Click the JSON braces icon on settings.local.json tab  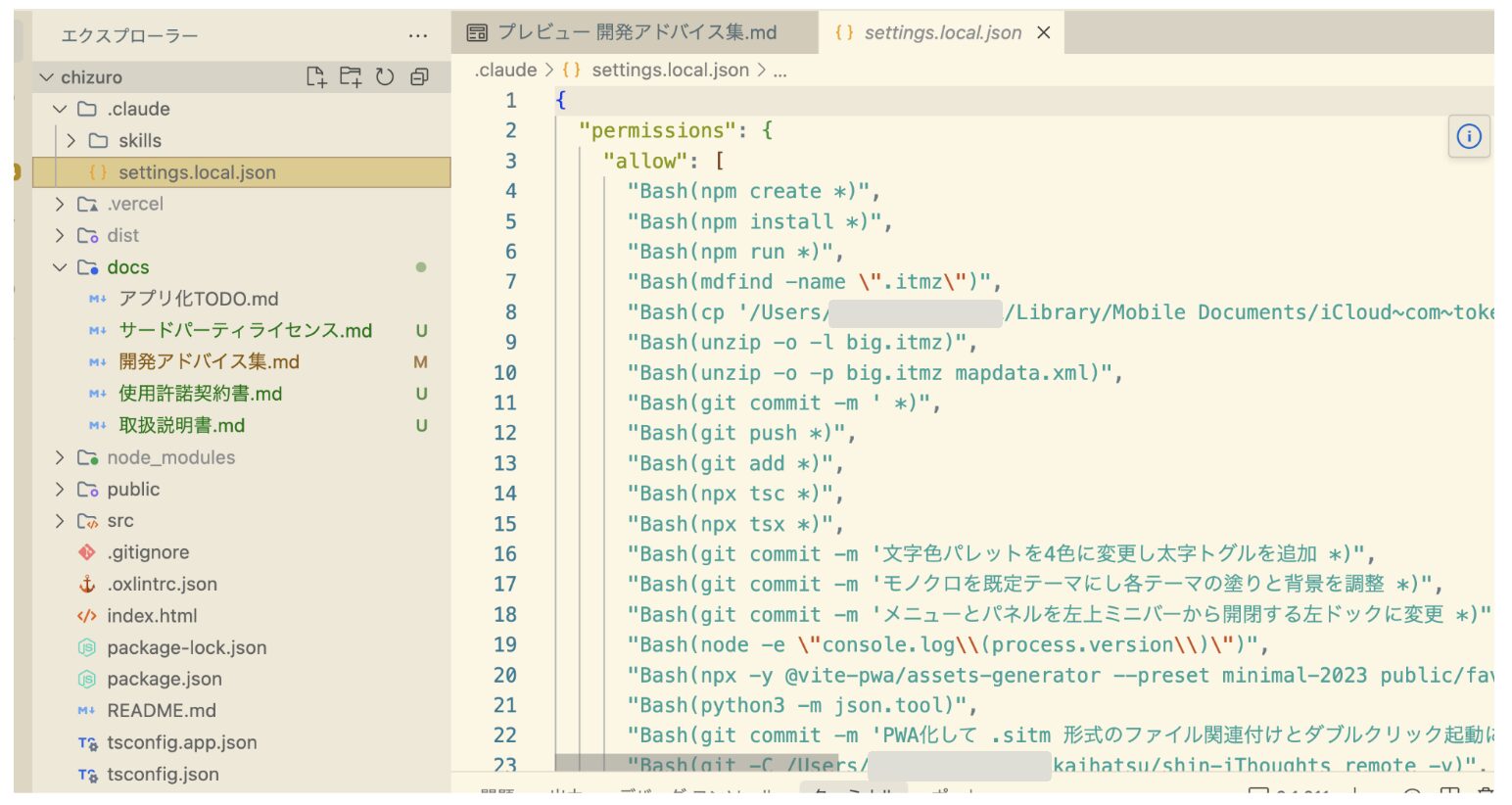844,32
